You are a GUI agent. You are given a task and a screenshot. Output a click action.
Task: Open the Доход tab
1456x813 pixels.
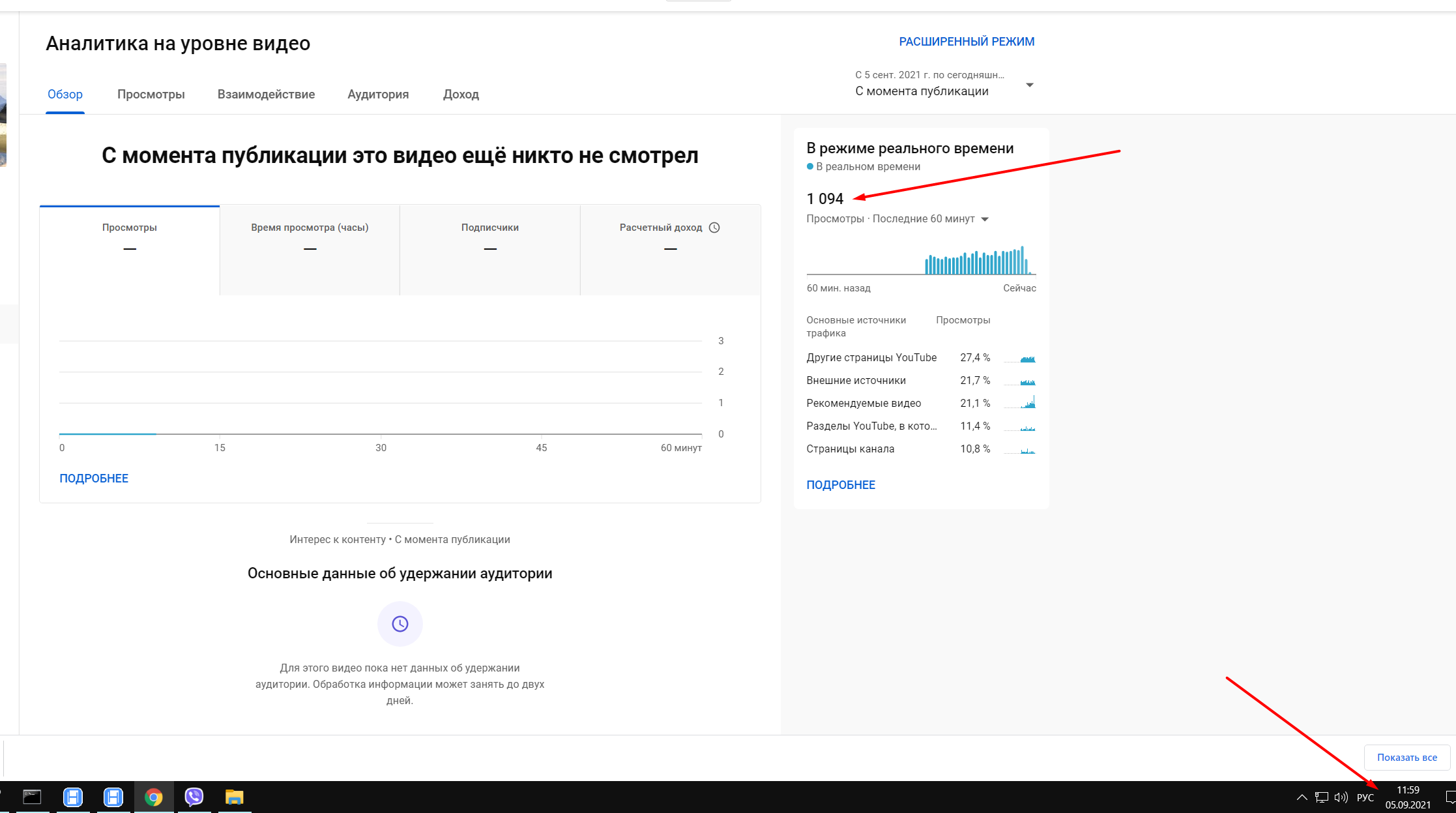461,95
